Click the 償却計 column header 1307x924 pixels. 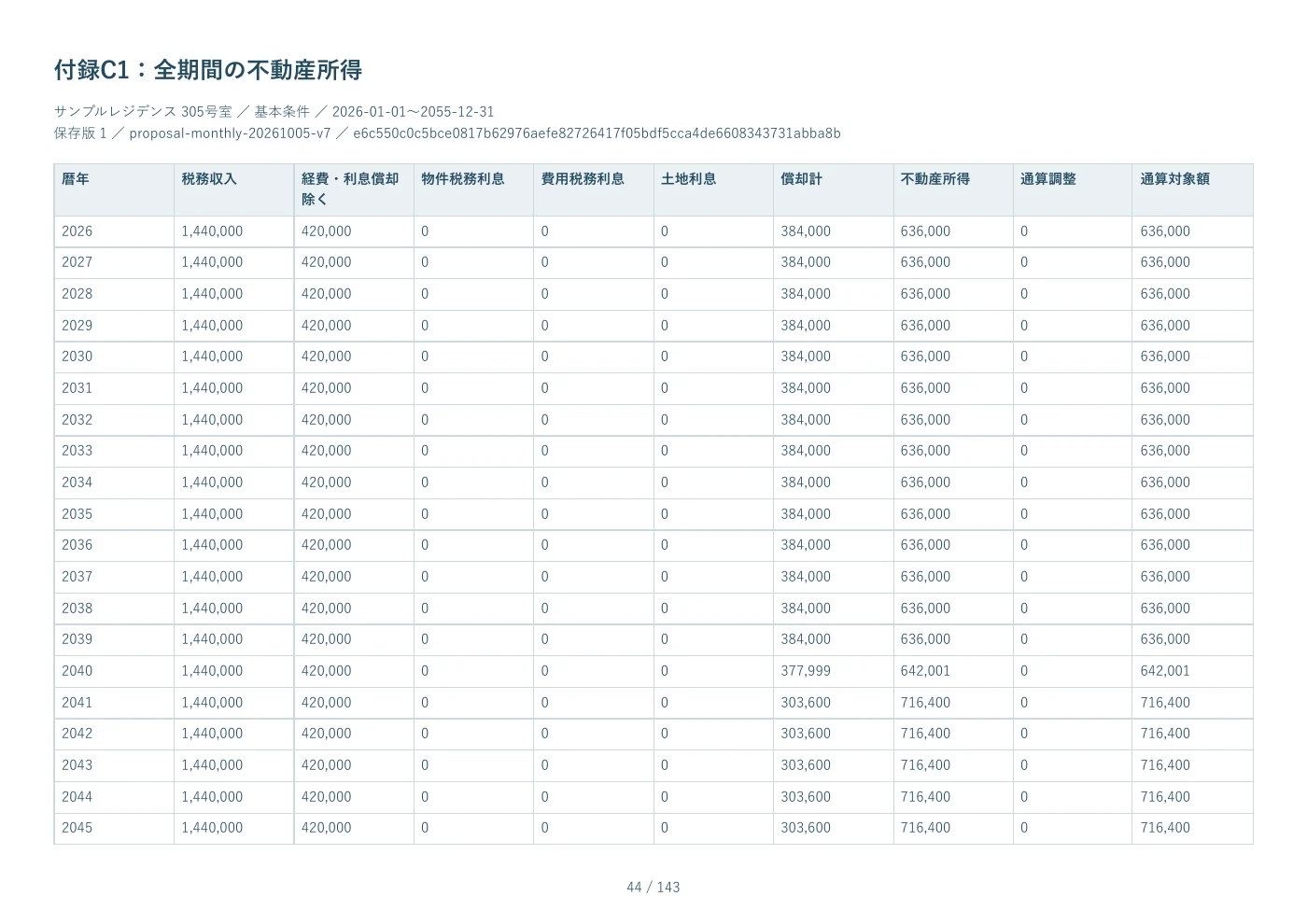pos(834,189)
